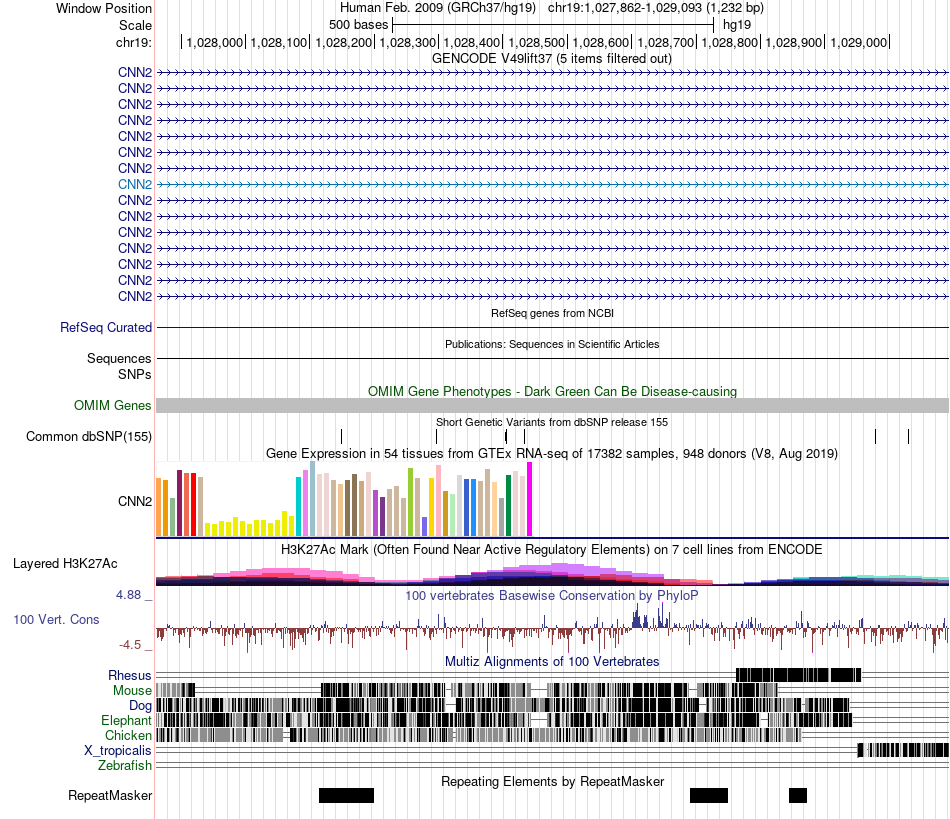Click the OMIM Genes label
Image resolution: width=950 pixels, height=819 pixels.
pyautogui.click(x=113, y=405)
